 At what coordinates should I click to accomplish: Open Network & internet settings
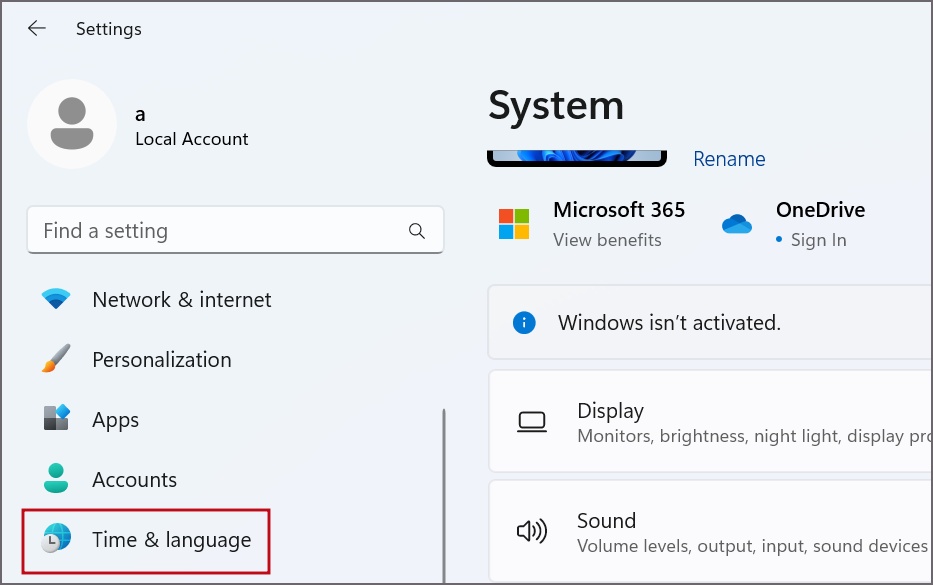click(181, 299)
